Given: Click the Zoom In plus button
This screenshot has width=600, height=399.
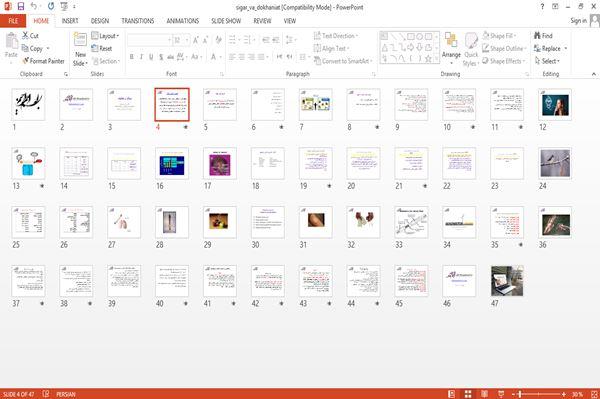Looking at the screenshot, I should [x=564, y=394].
